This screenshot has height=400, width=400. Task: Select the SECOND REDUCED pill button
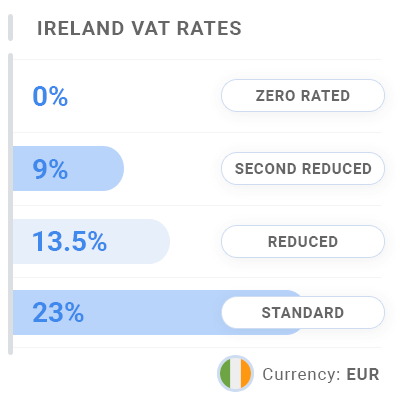coord(303,169)
